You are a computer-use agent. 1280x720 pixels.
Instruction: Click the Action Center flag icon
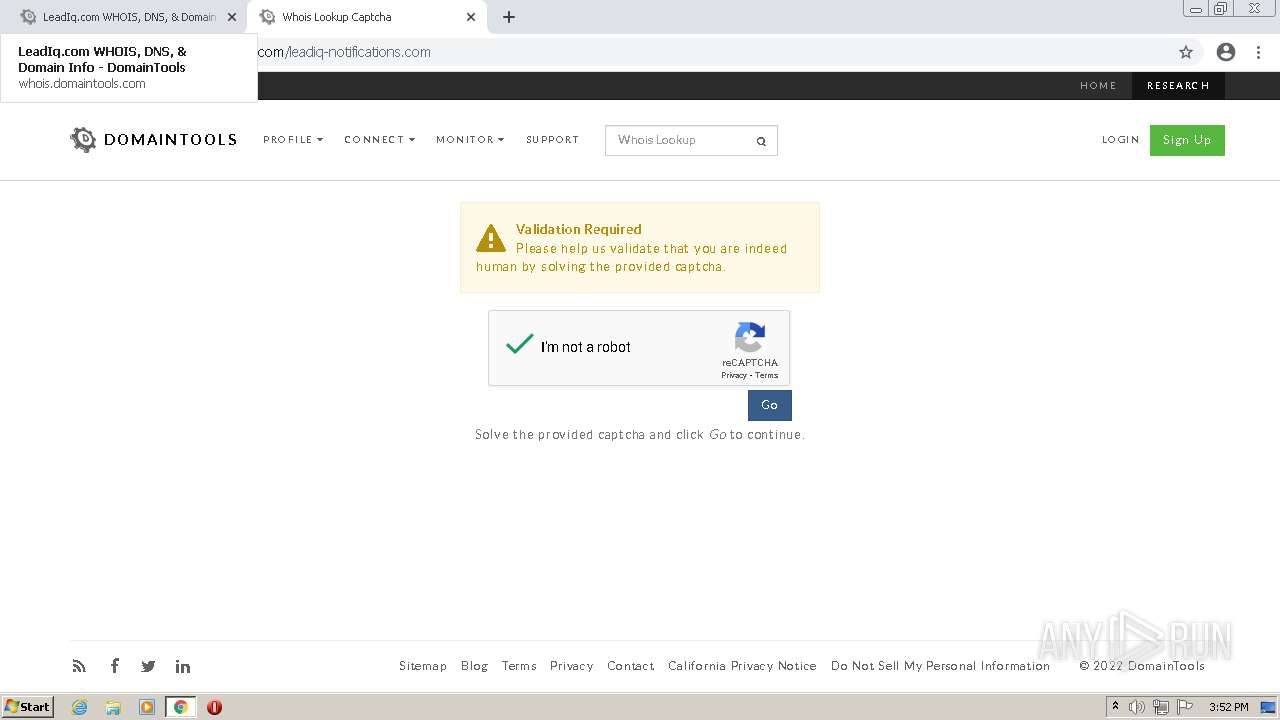1185,707
